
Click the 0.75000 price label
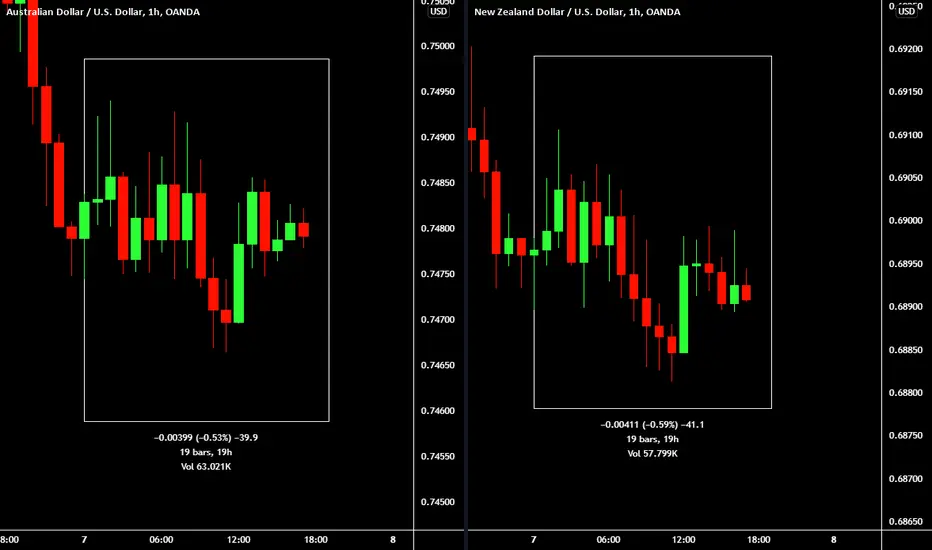437,46
